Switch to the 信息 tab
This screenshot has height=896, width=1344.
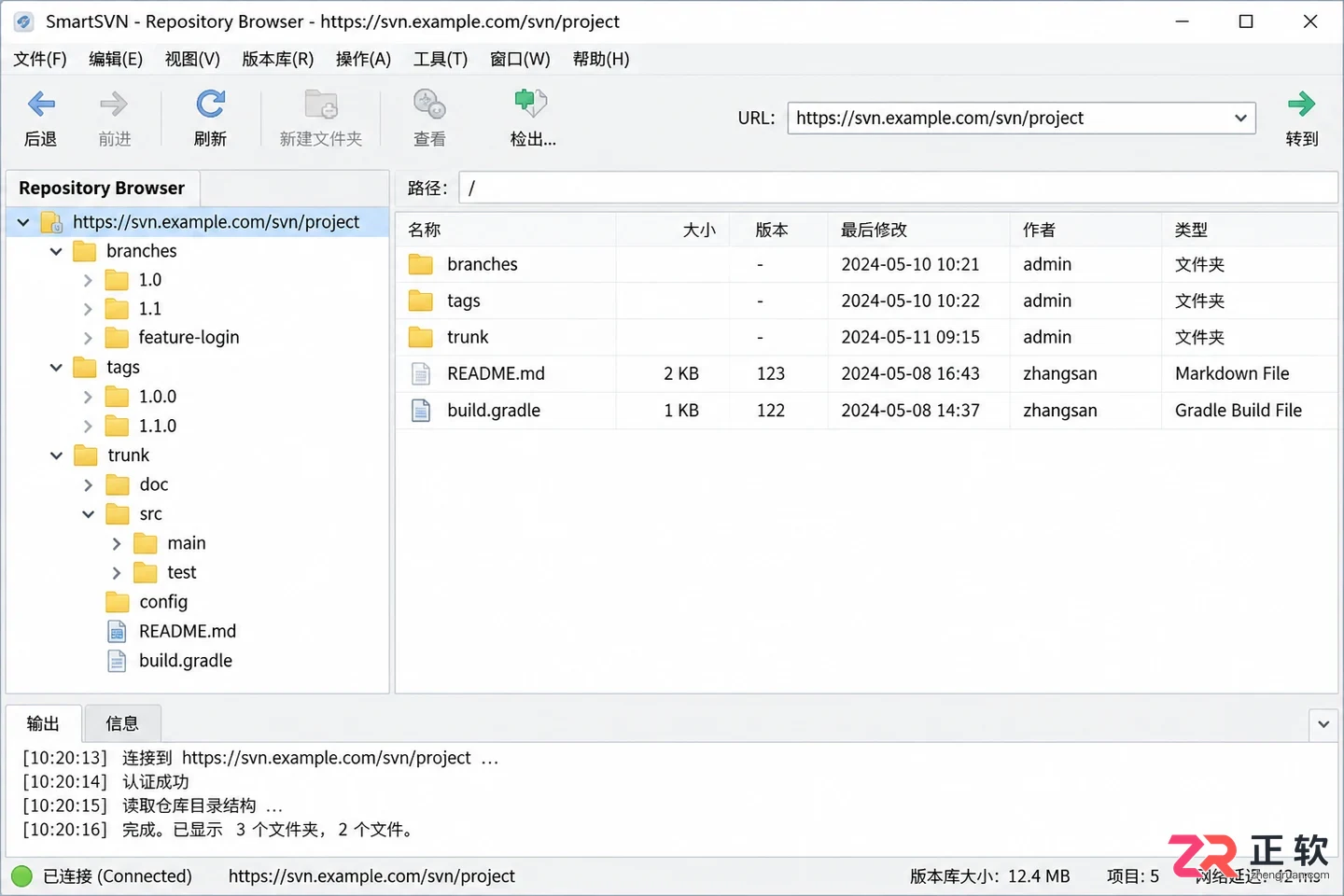coord(122,724)
